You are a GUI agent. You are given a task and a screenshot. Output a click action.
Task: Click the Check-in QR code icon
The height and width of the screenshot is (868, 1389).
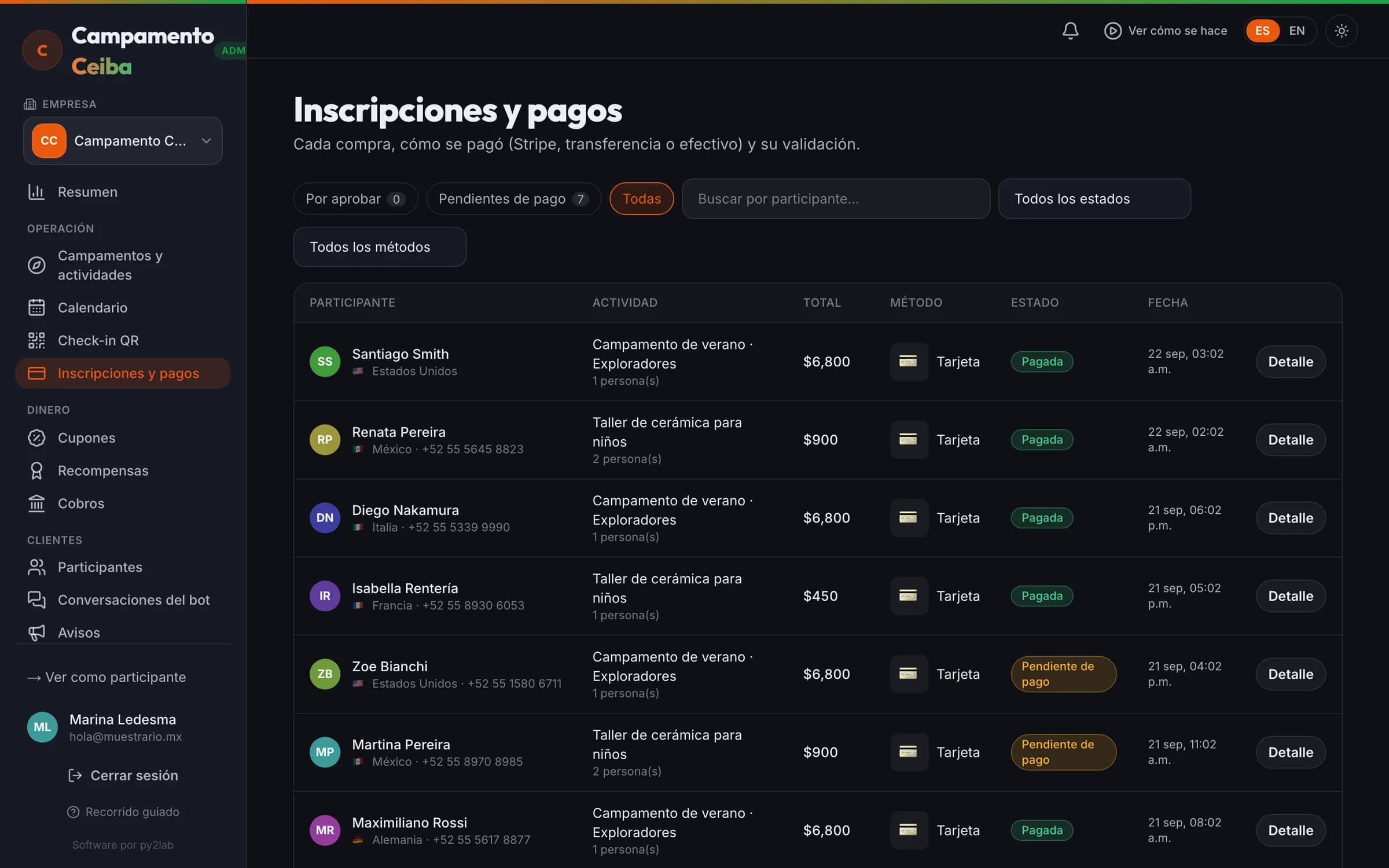(36, 341)
